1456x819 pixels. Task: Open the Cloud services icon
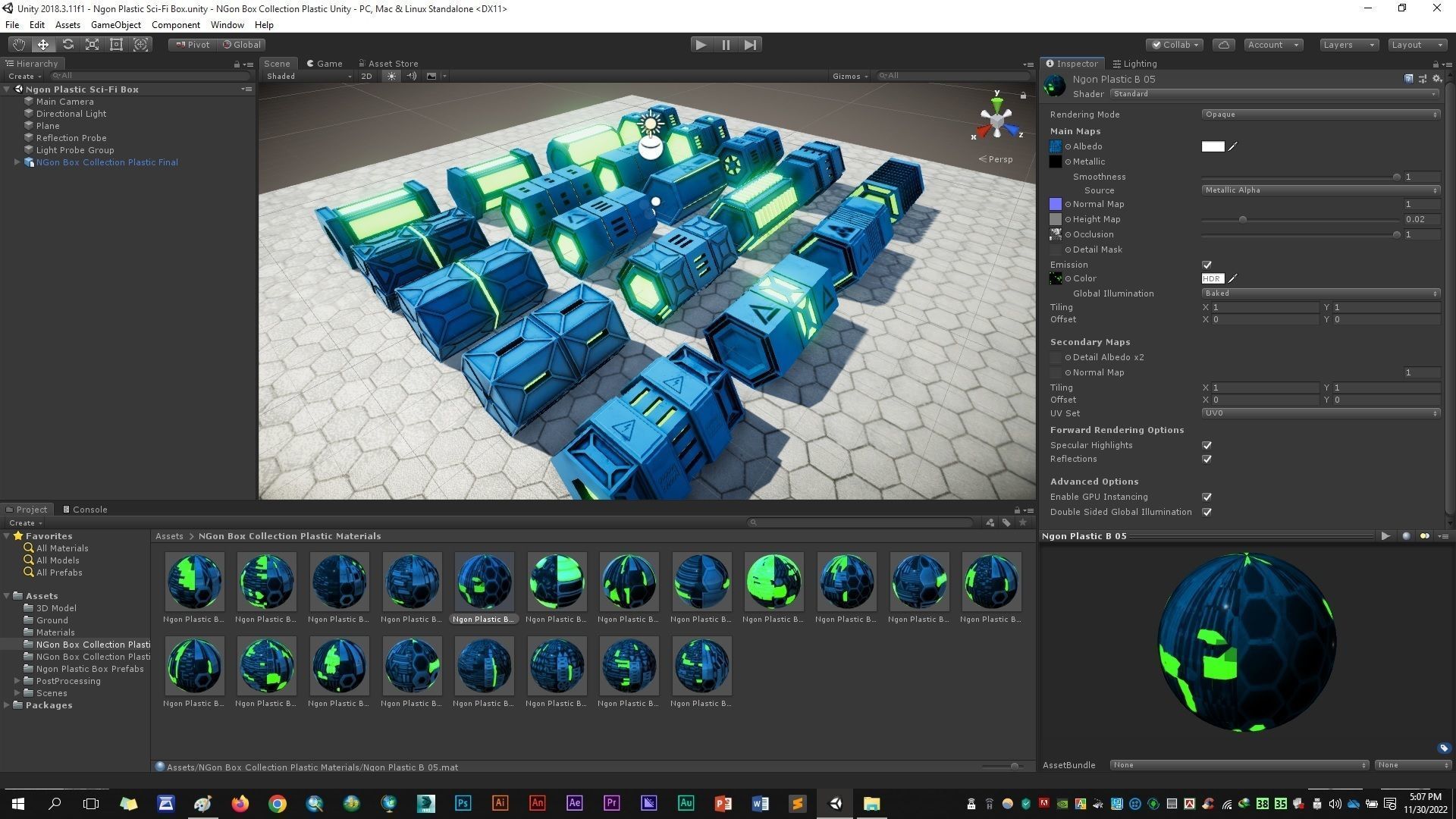tap(1224, 45)
